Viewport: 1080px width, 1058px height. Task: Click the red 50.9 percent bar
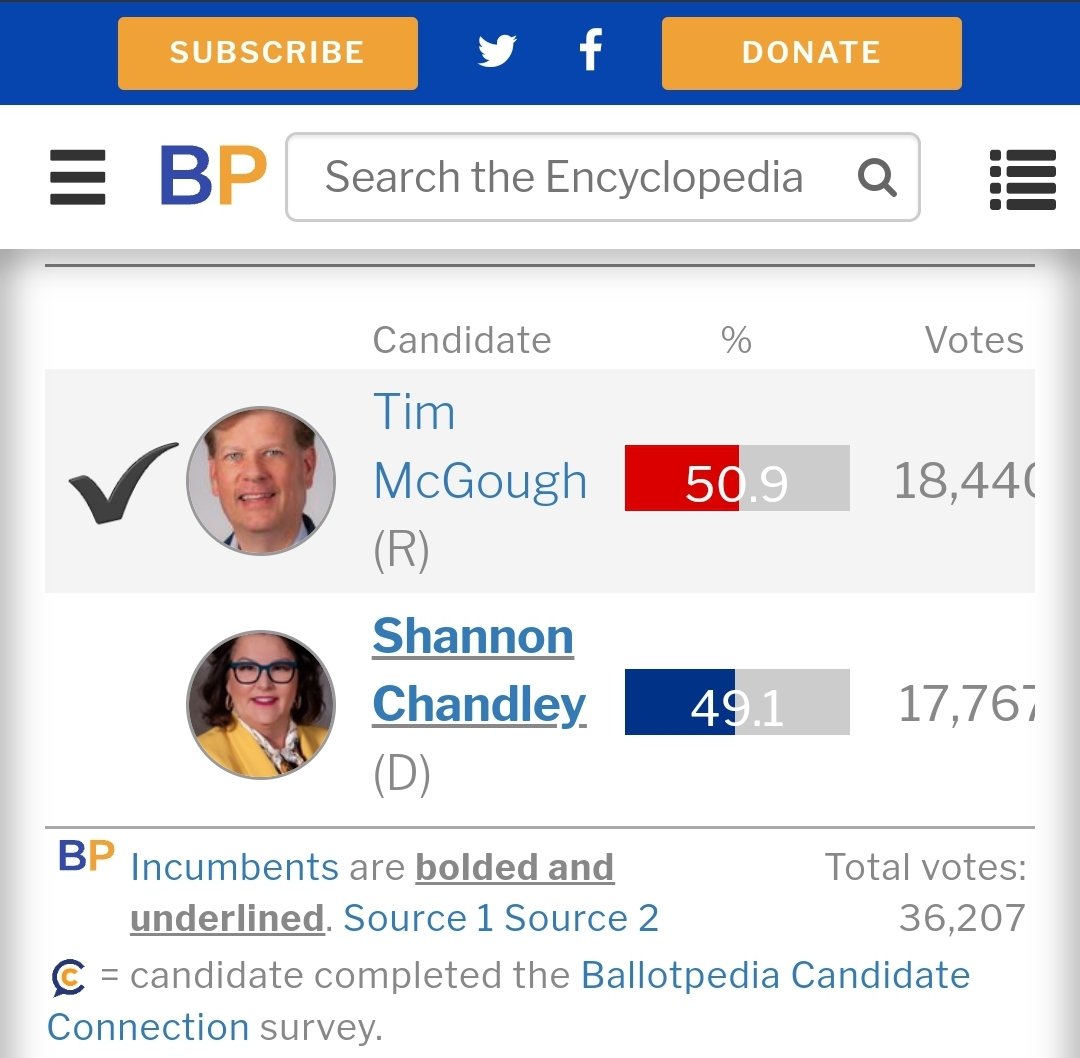click(x=681, y=478)
